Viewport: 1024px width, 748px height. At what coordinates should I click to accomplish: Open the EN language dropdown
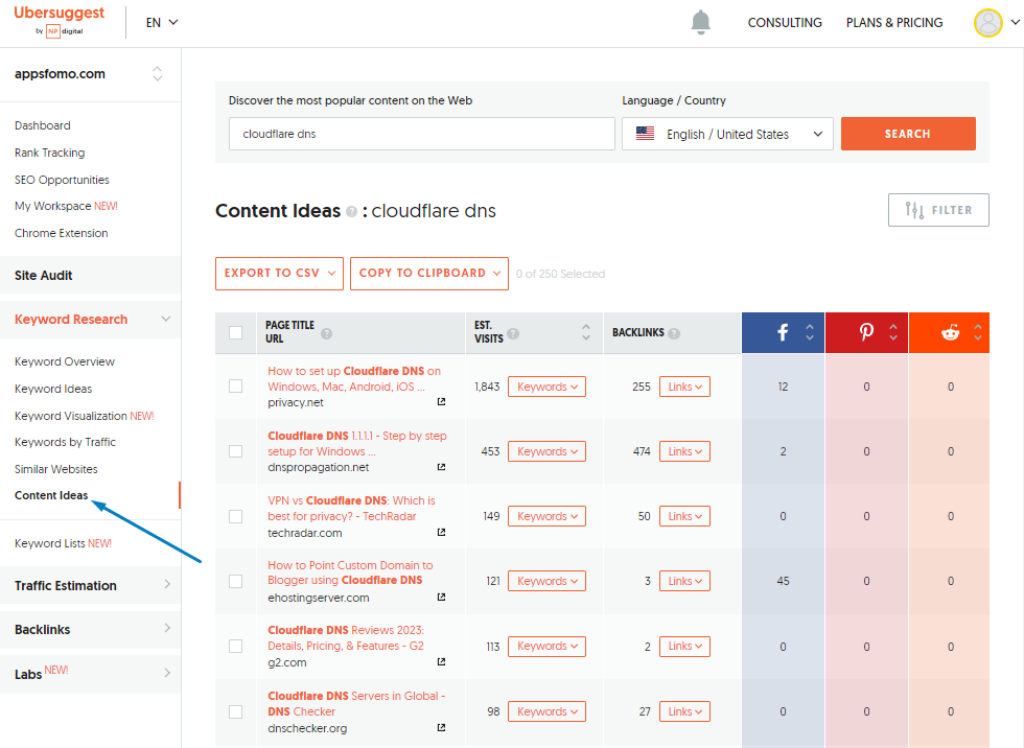click(x=162, y=22)
